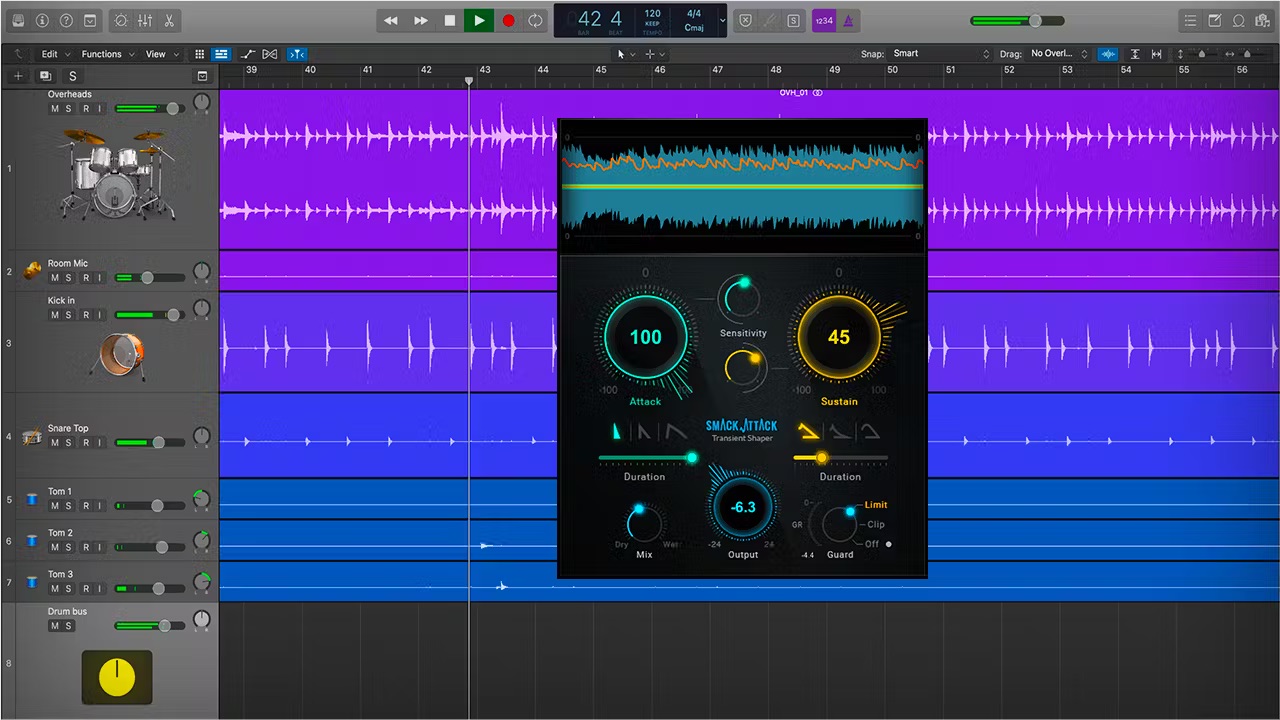Start playback with the green Play button
Screen dimensions: 1280x720
479,20
